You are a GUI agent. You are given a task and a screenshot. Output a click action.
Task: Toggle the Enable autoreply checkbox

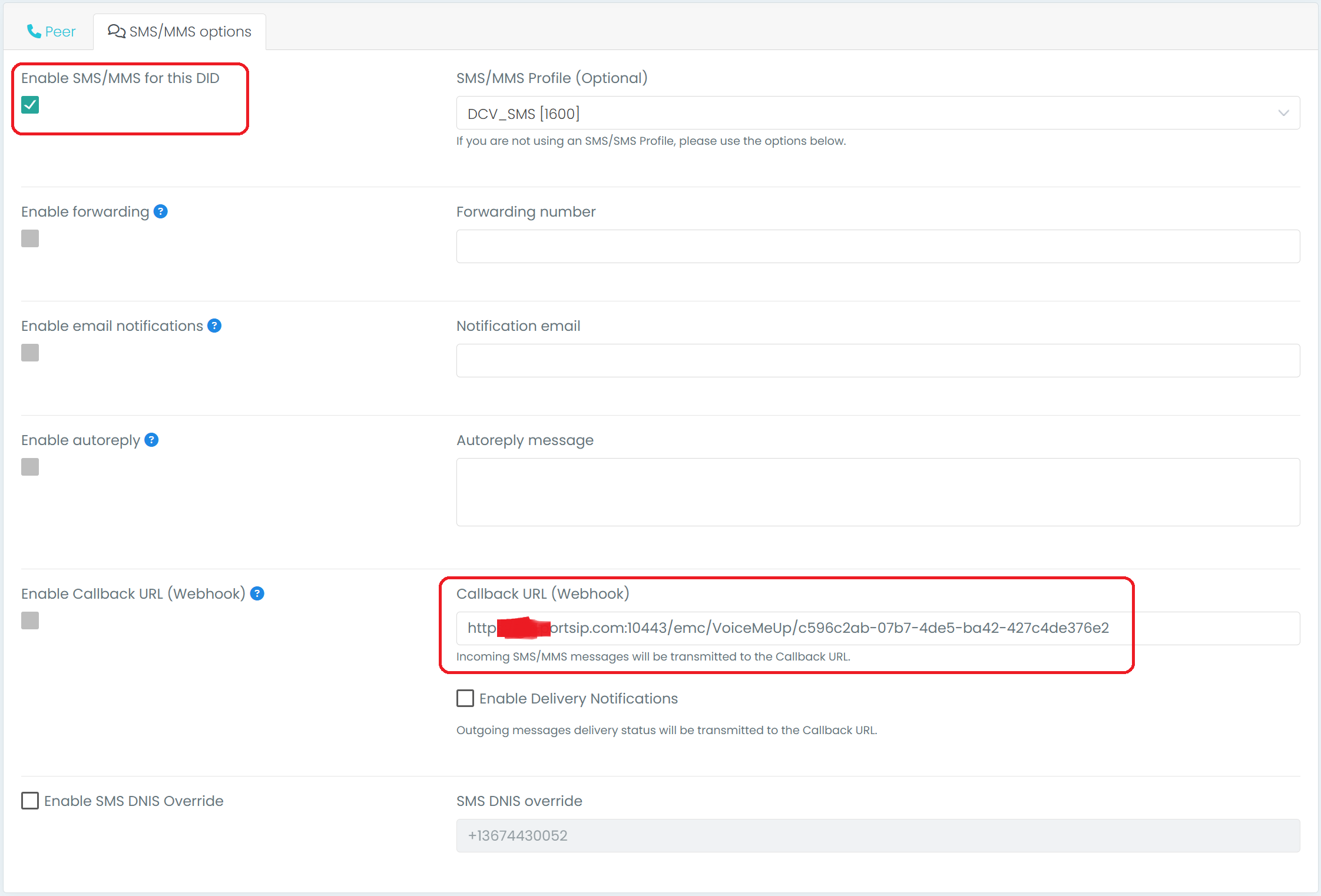pos(30,467)
